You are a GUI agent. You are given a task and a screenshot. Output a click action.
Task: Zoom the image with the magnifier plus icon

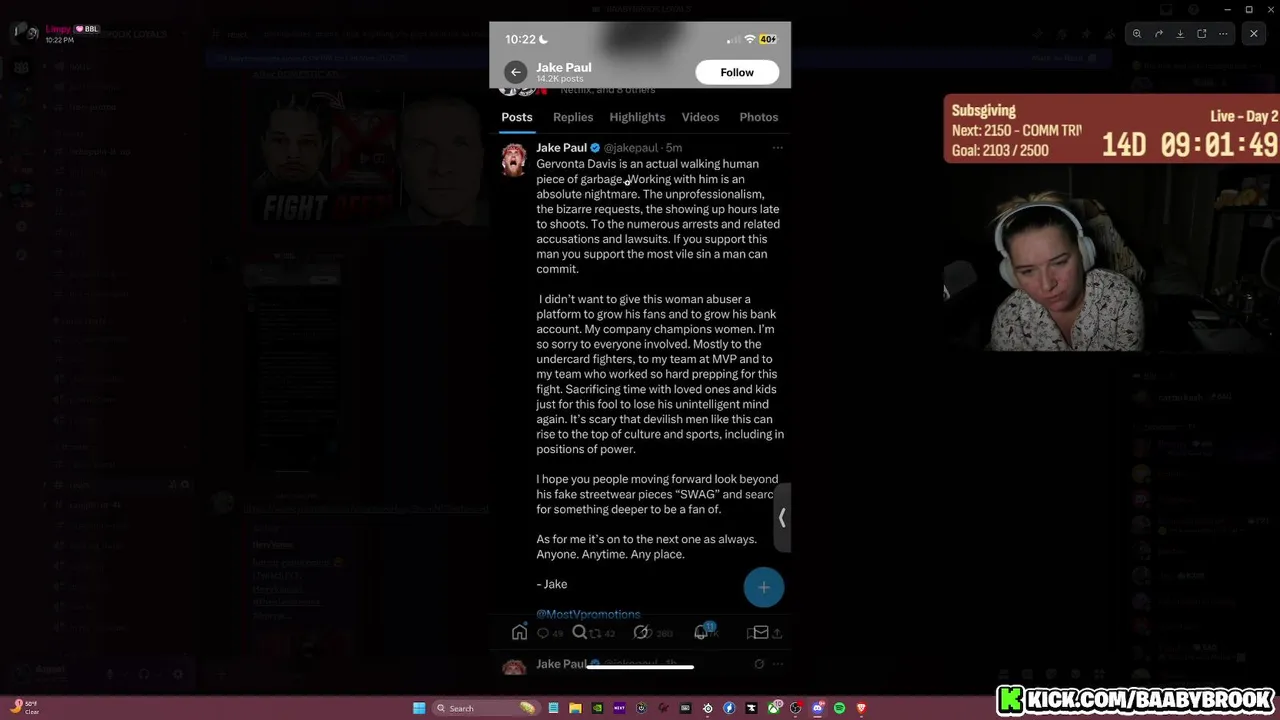[1137, 34]
